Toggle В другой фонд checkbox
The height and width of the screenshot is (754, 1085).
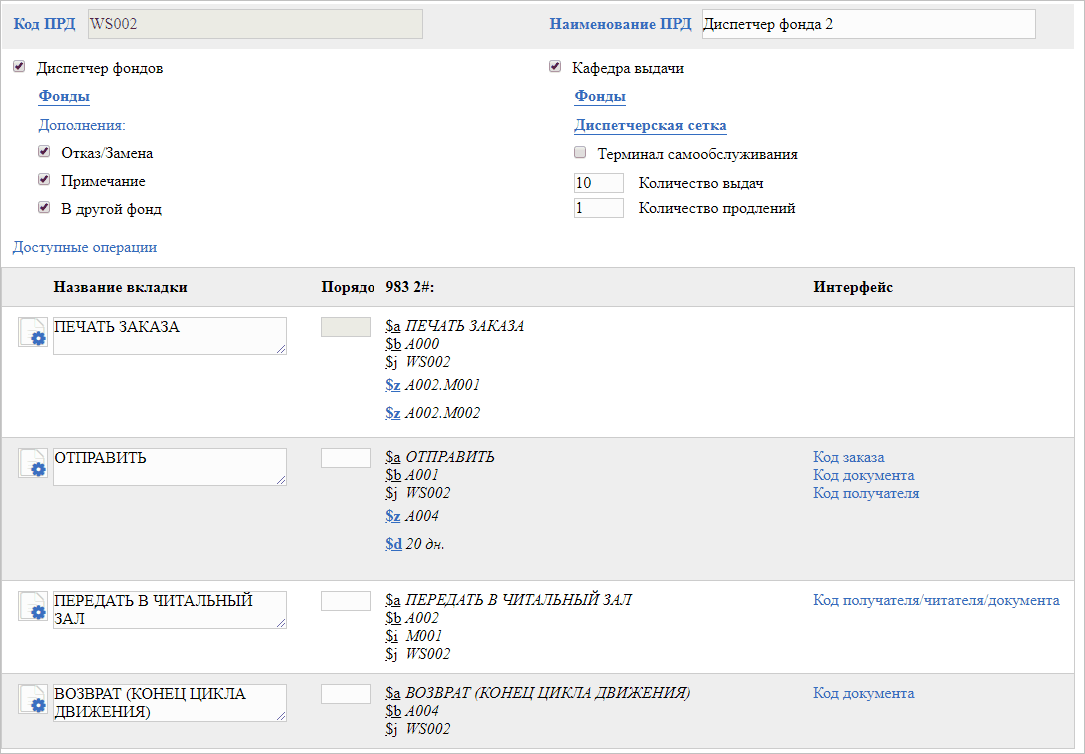(44, 208)
